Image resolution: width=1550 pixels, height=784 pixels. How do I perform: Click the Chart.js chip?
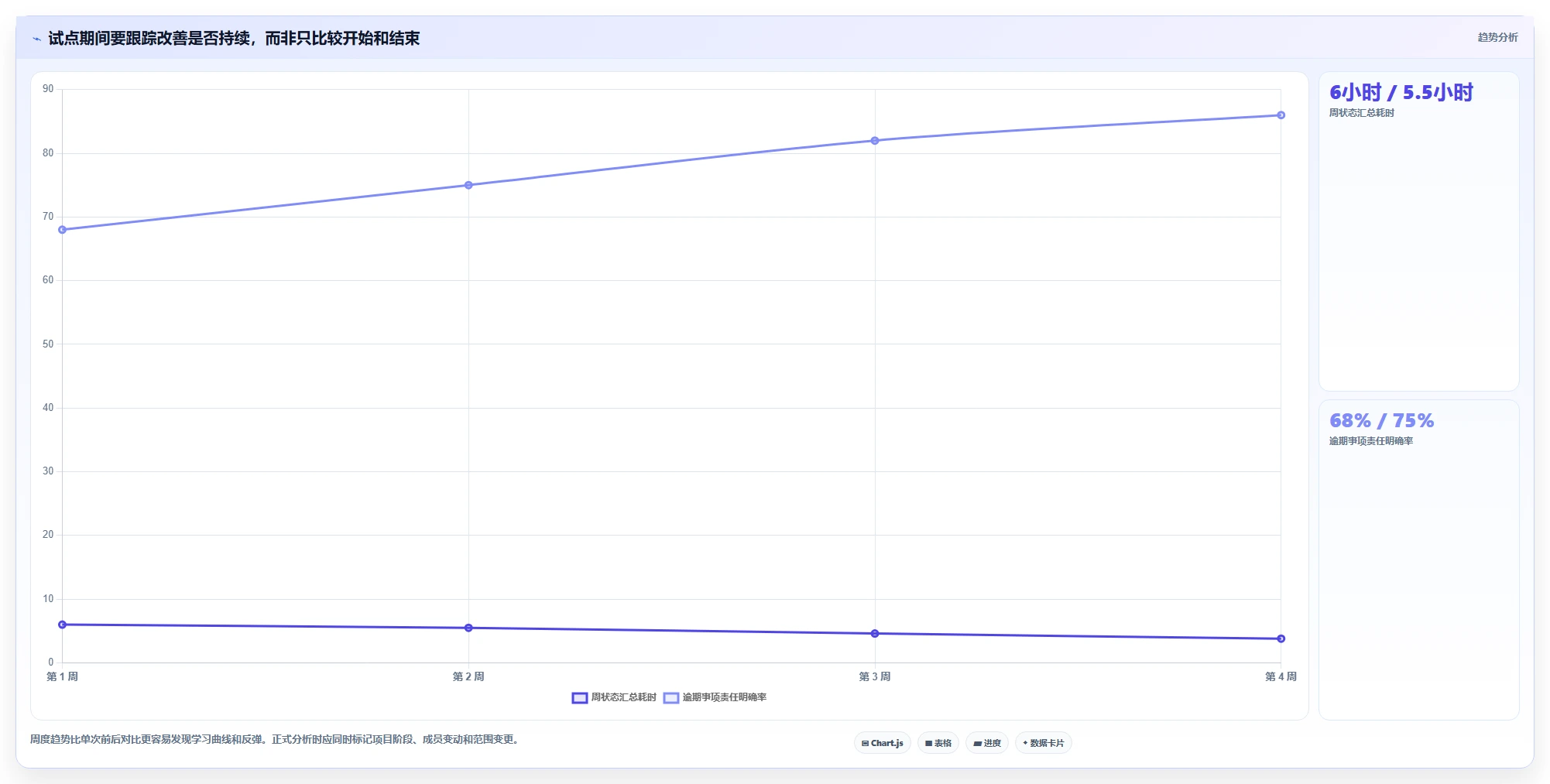883,743
